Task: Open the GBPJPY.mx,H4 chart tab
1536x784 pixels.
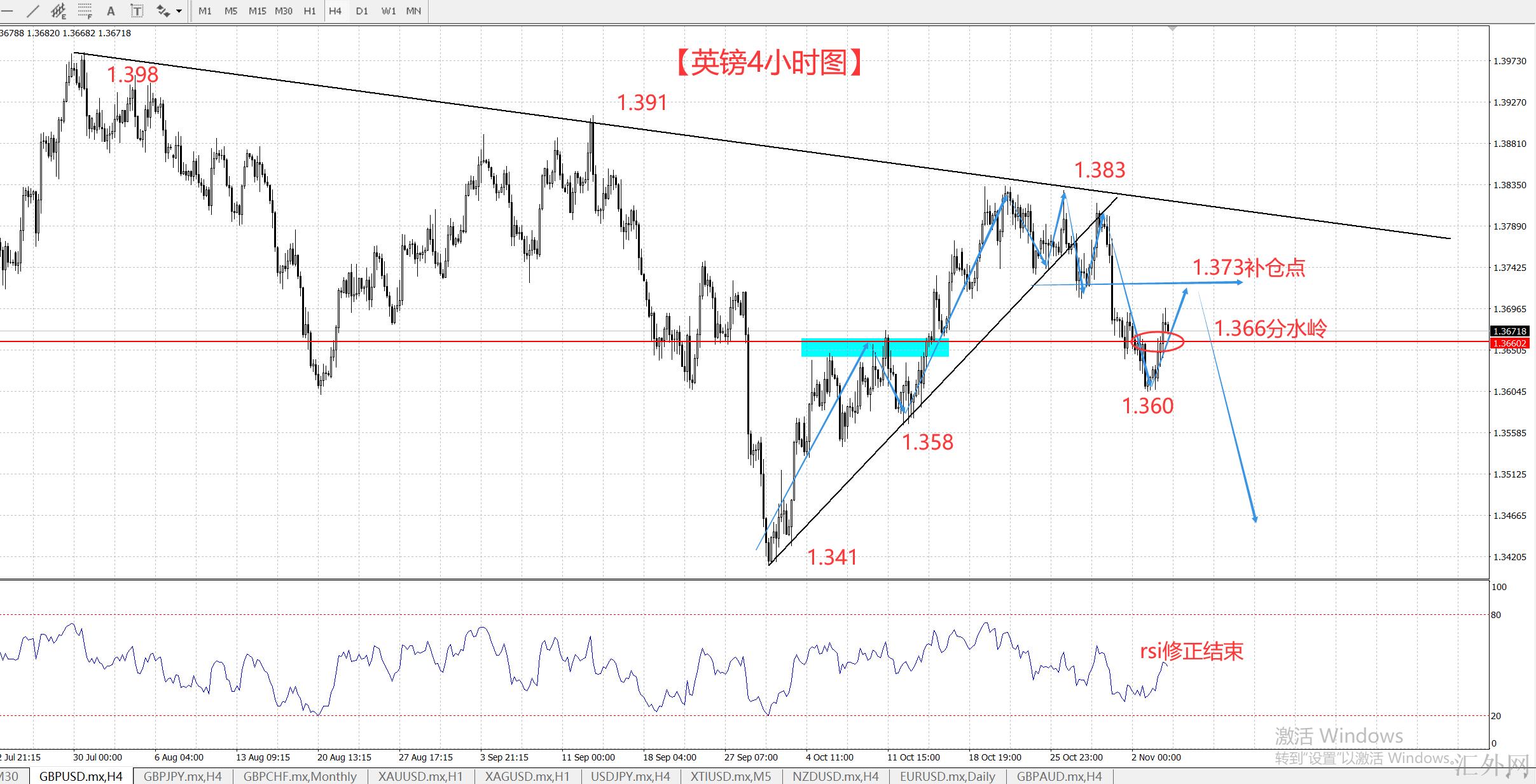Action: click(183, 776)
